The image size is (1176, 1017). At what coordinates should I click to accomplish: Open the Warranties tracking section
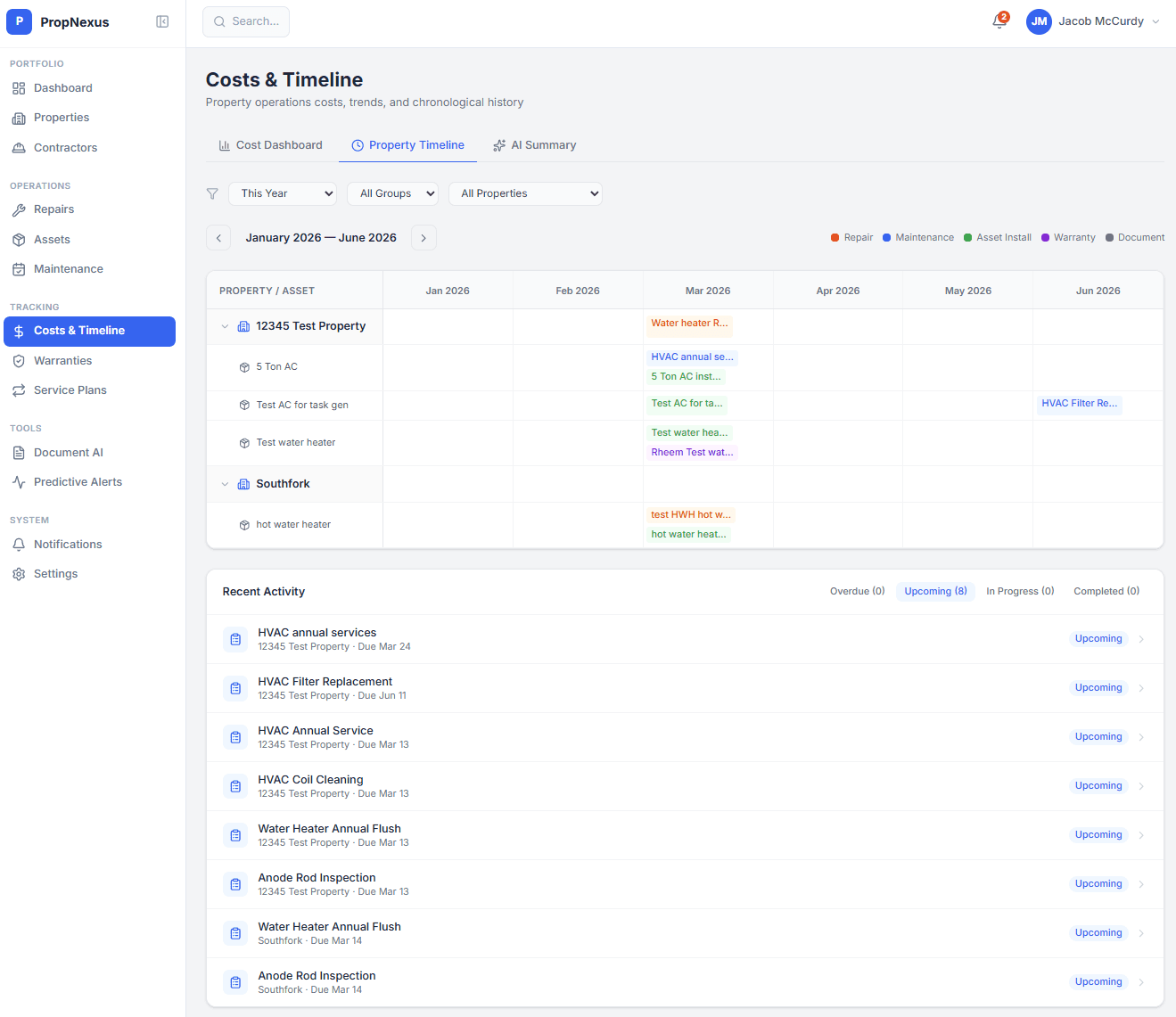tap(62, 360)
